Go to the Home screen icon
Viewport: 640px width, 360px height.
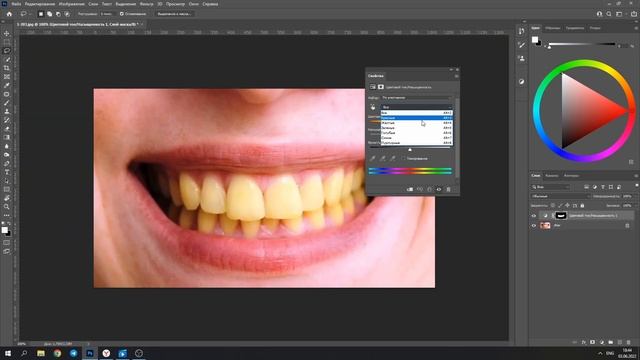[9, 14]
